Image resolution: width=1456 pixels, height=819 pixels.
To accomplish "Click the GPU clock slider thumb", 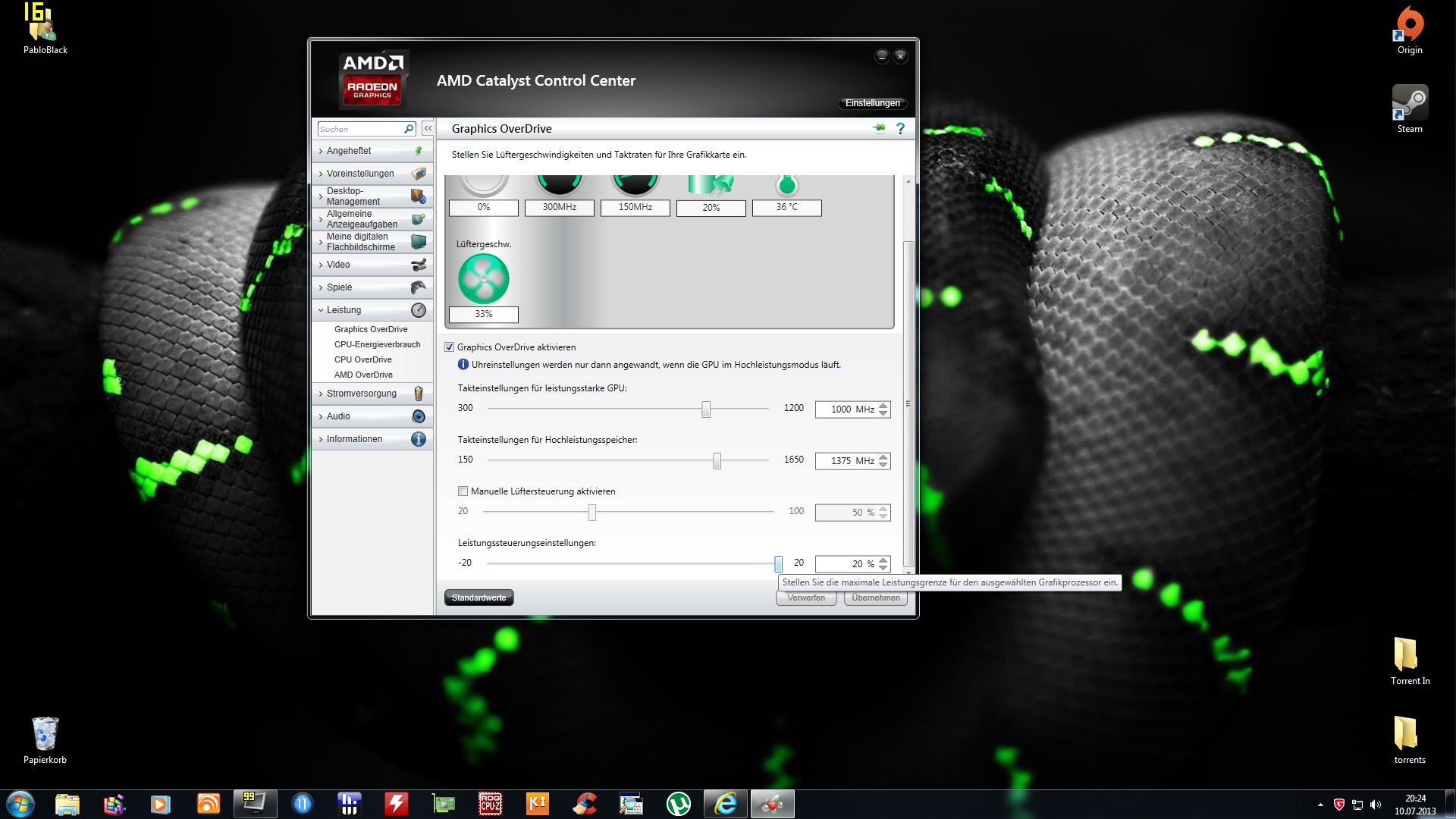I will tap(706, 409).
